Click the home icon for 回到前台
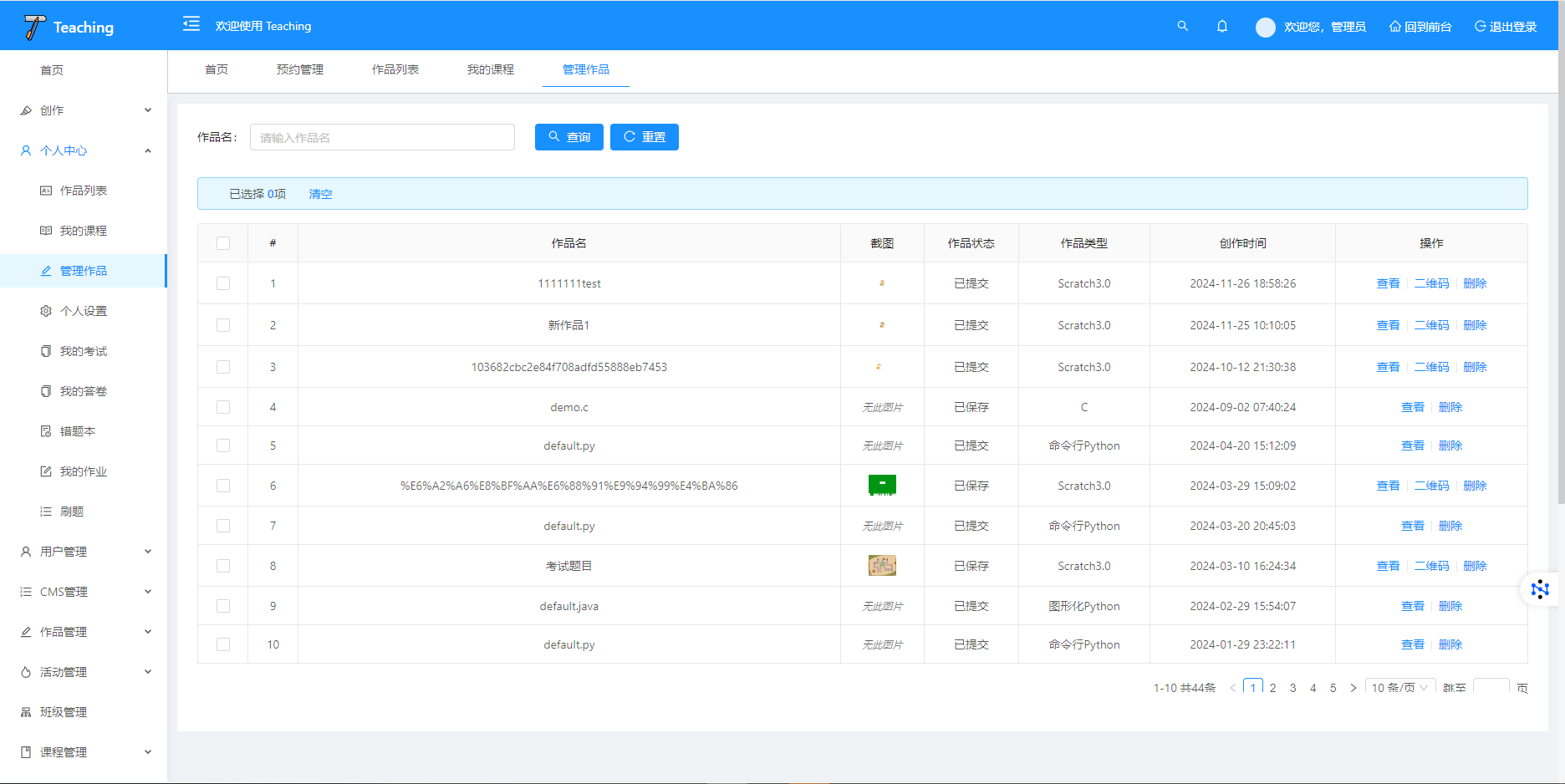This screenshot has height=784, width=1565. click(1394, 27)
